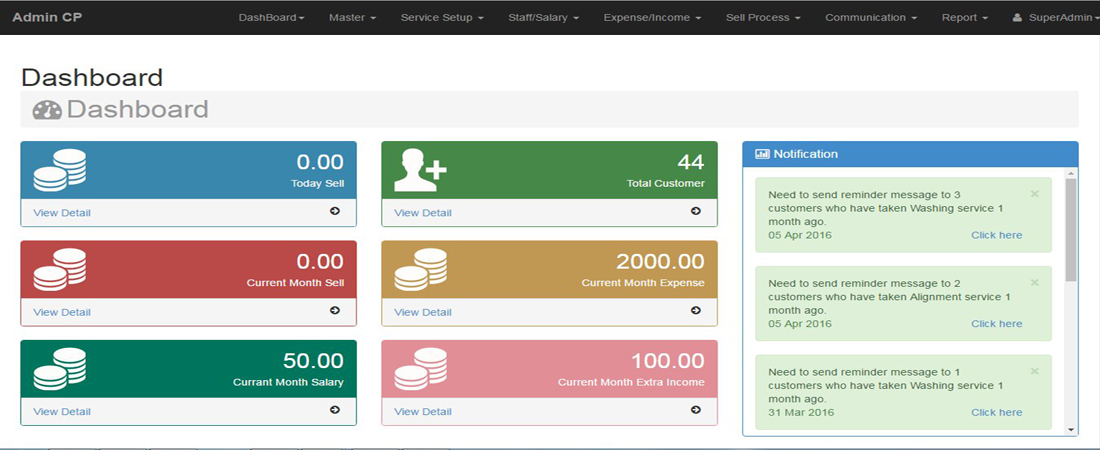Dismiss the first Washing service notification

point(1035,194)
